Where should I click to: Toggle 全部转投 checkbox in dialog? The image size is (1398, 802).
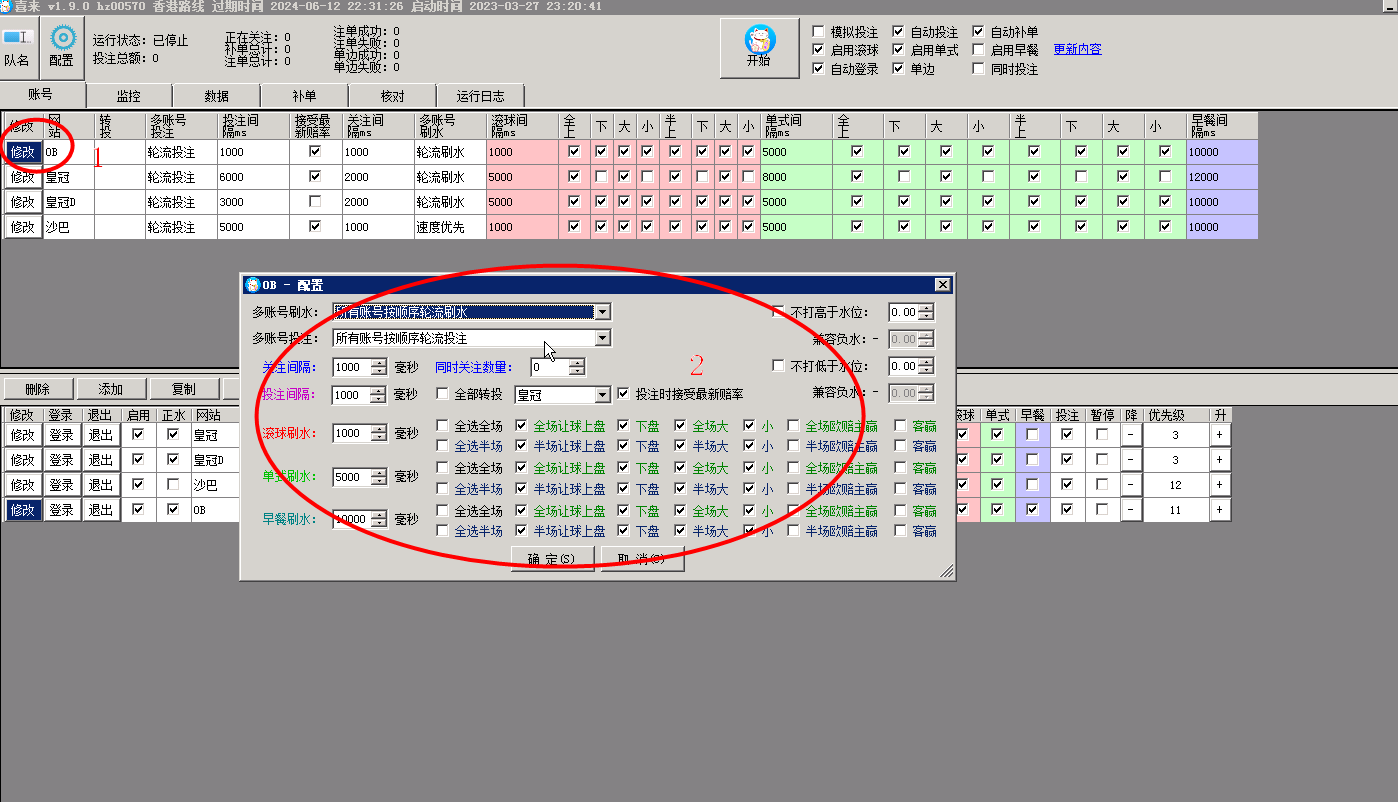(x=443, y=394)
